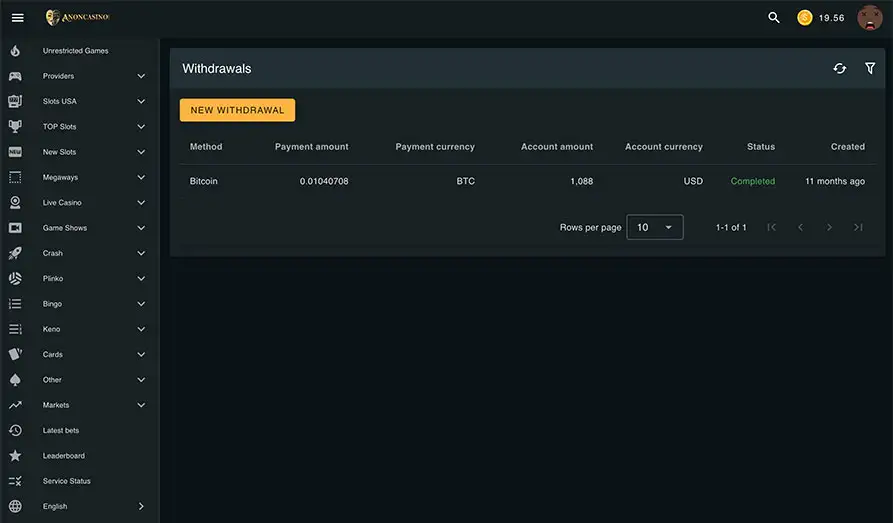Image resolution: width=893 pixels, height=523 pixels.
Task: Click the NEW WITHDRAWAL button
Action: click(x=237, y=110)
